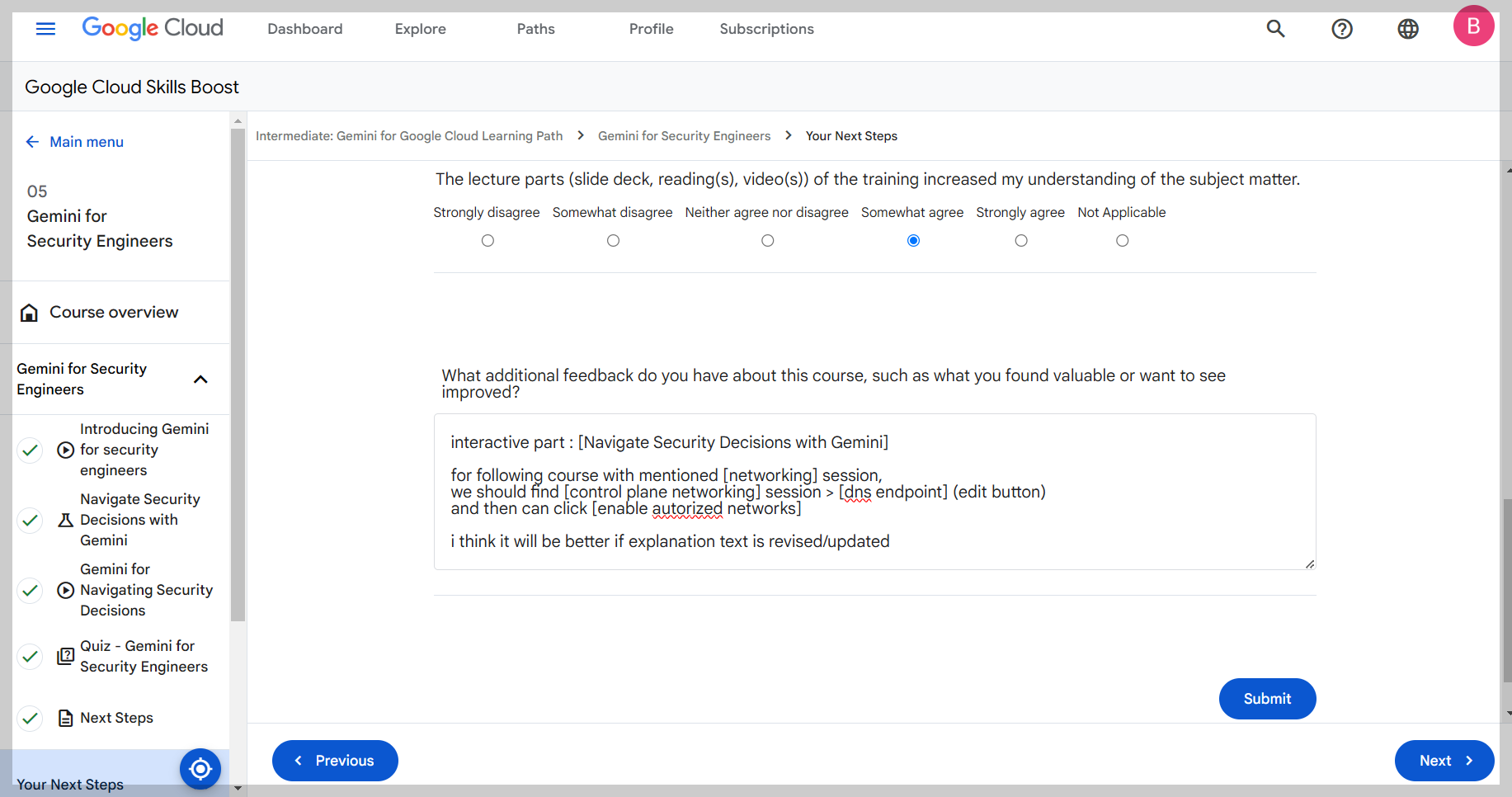Click sidebar scrollbar down arrow
Image resolution: width=1512 pixels, height=797 pixels.
point(238,789)
